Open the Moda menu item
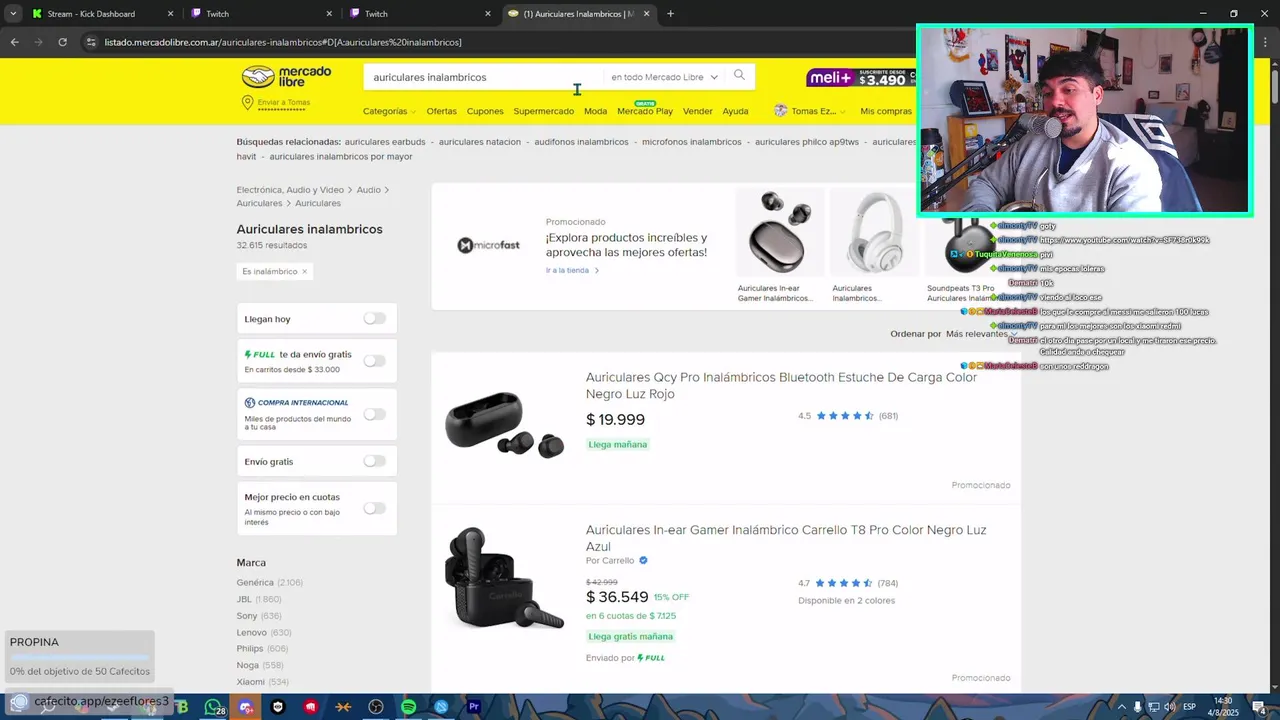 click(595, 111)
